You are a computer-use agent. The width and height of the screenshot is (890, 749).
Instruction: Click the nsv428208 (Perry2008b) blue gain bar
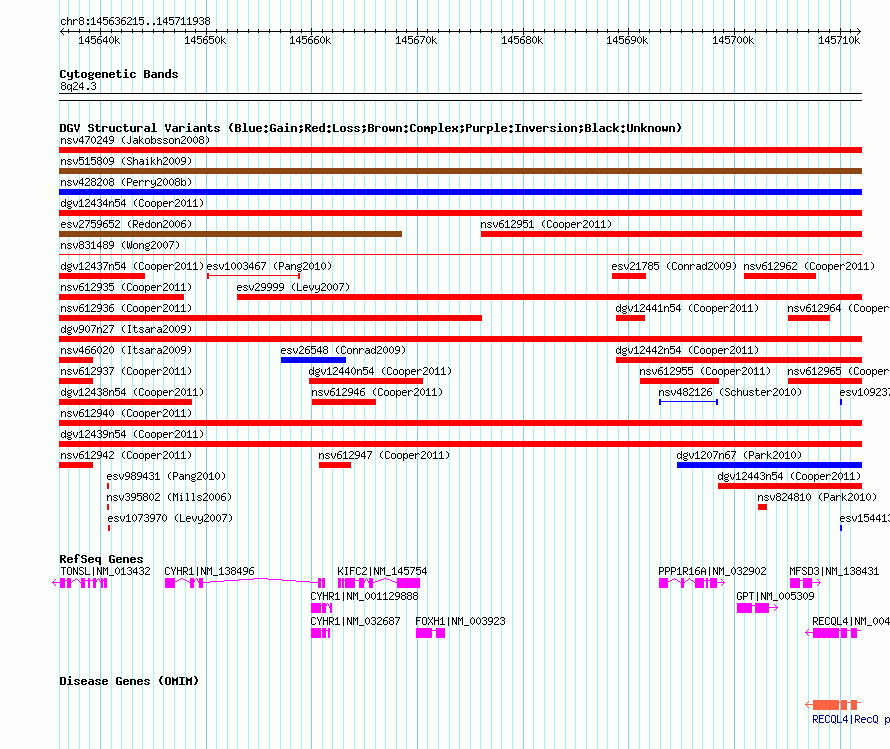point(460,192)
